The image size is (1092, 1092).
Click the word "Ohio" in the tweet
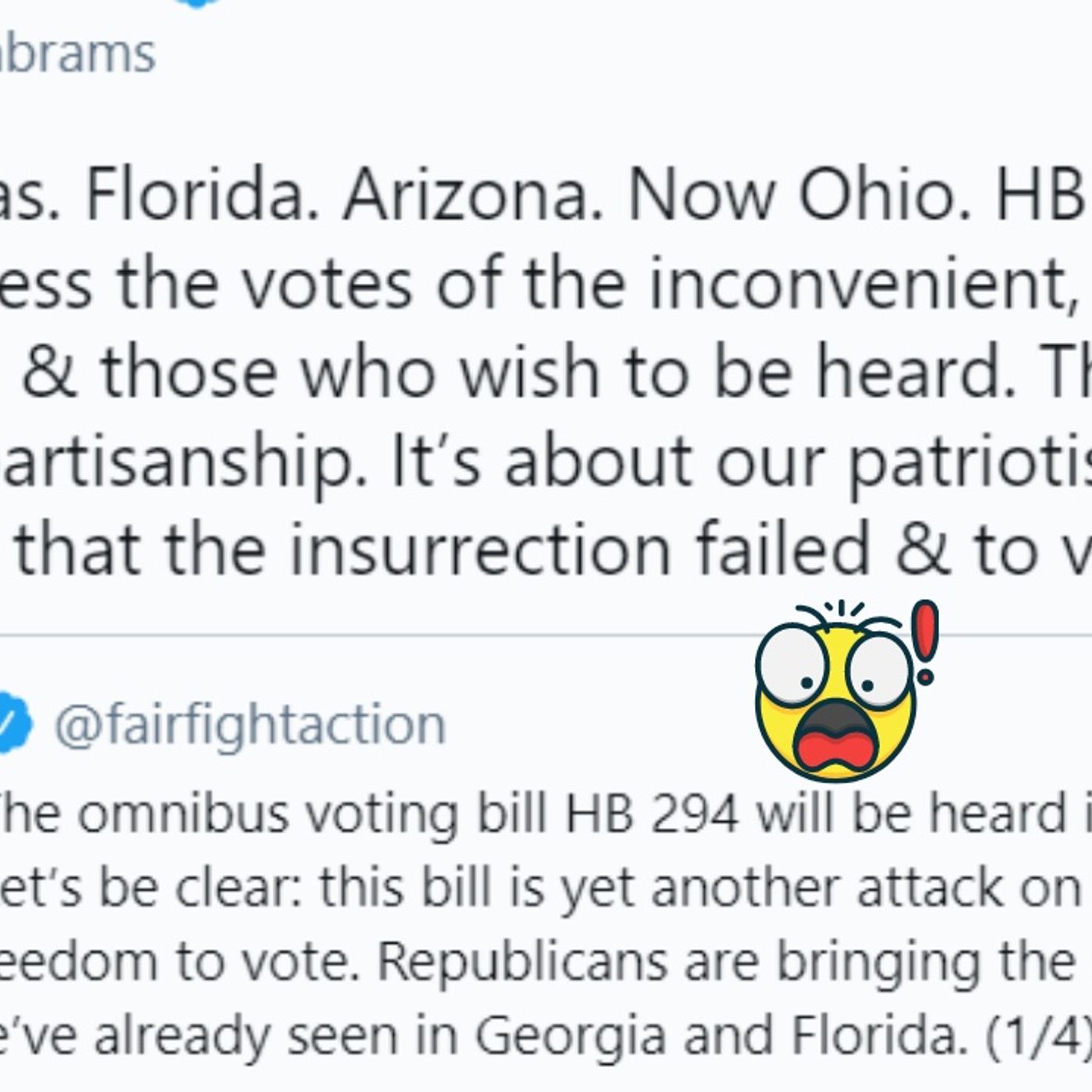pyautogui.click(x=875, y=195)
